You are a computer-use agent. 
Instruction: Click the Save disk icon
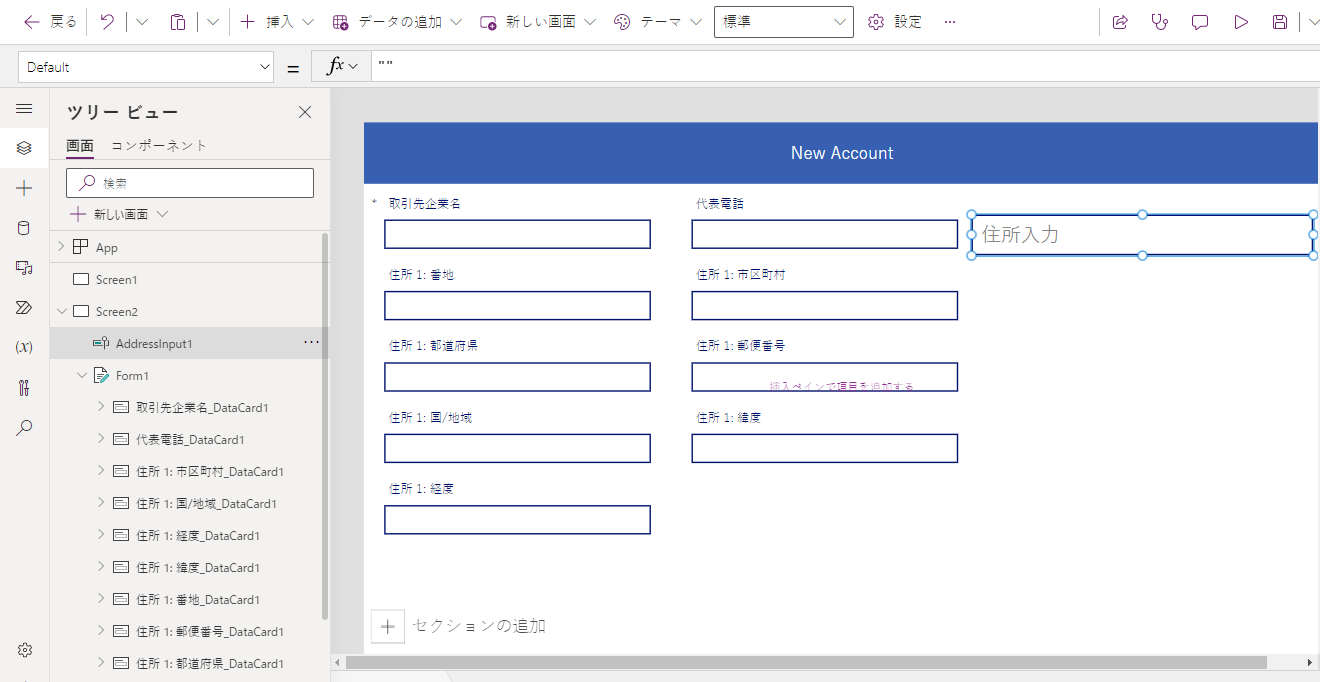pos(1280,22)
